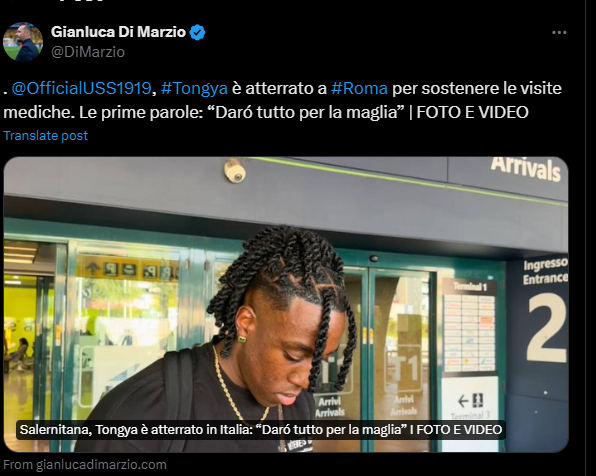Viewport: 596px width, 476px height.
Task: Click Translate post
Action: (46, 136)
